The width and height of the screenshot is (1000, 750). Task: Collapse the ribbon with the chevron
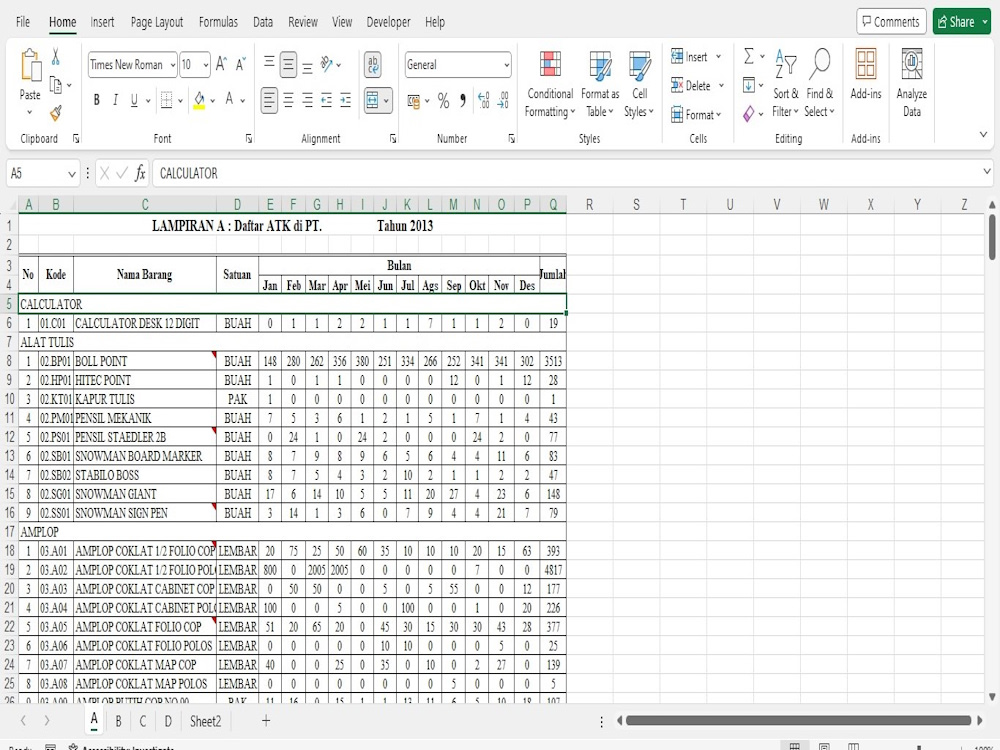tap(983, 135)
